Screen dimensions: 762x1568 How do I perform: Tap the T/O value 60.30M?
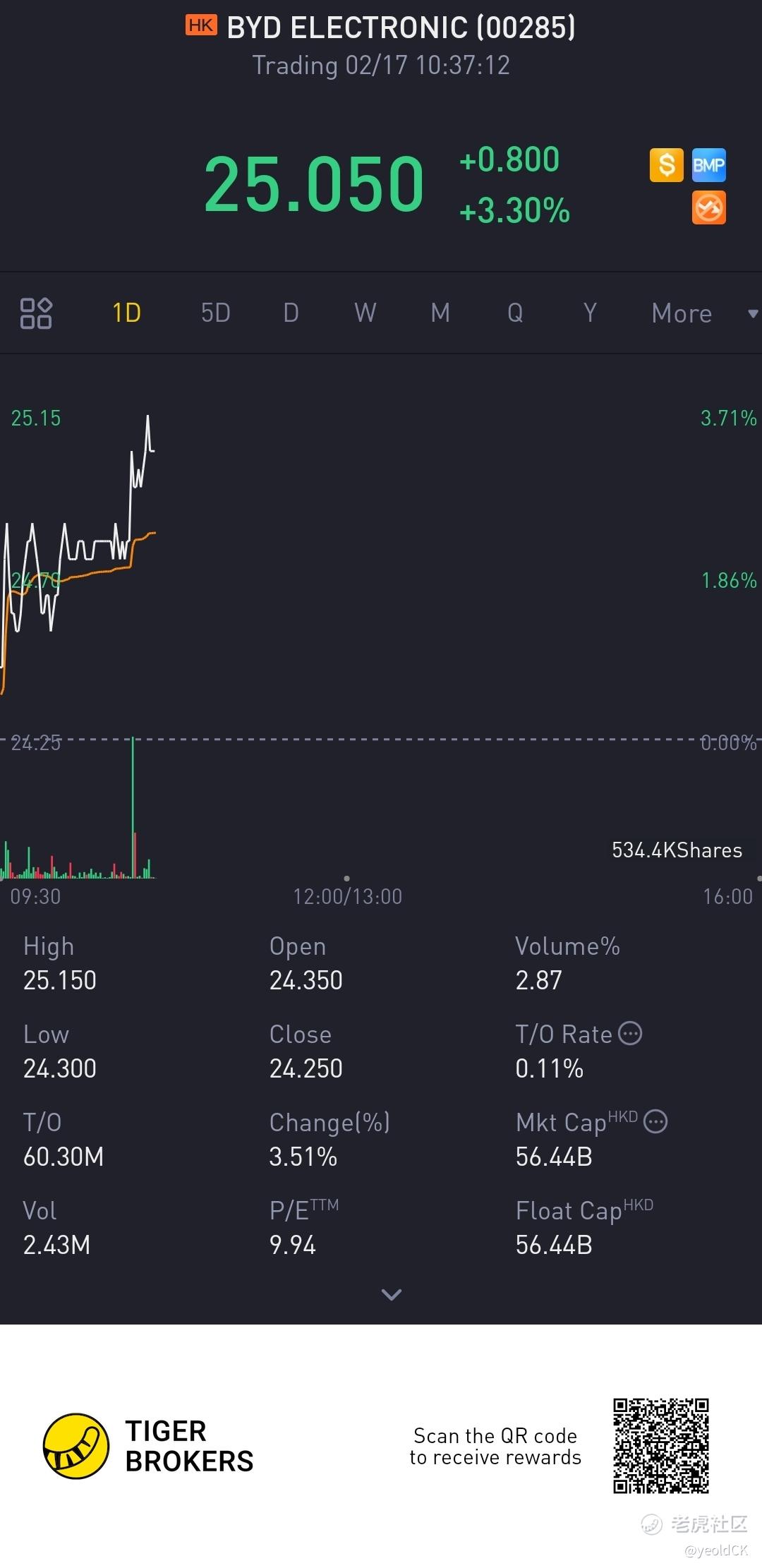point(64,1157)
